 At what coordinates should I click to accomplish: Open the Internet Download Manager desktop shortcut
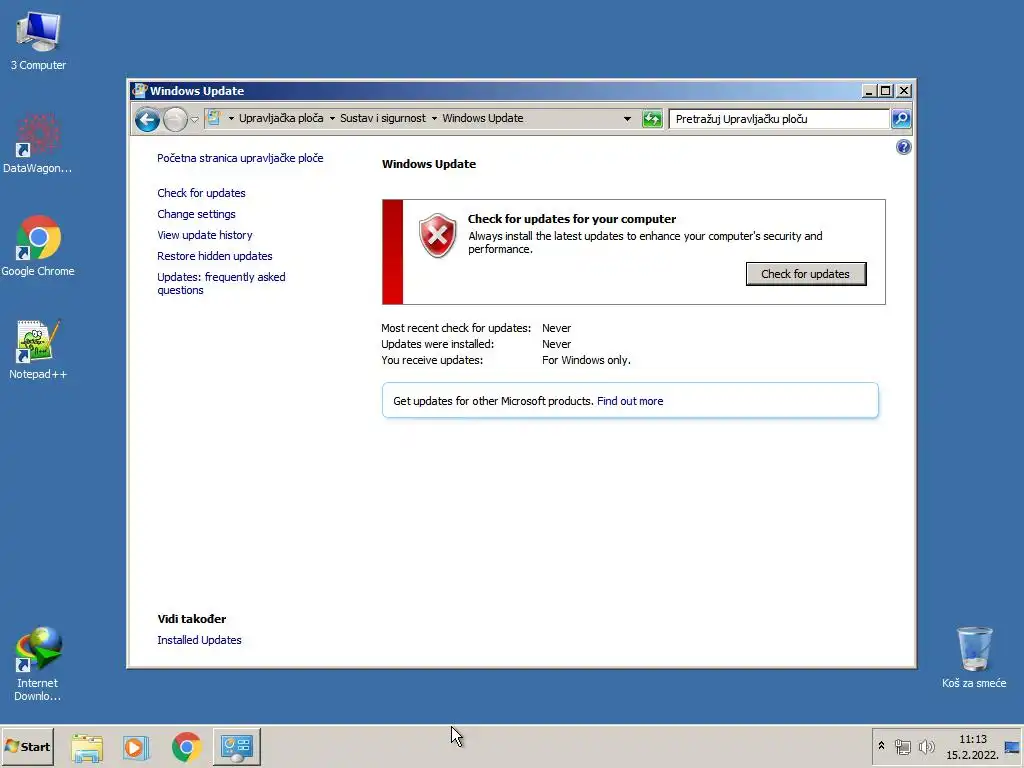point(38,664)
